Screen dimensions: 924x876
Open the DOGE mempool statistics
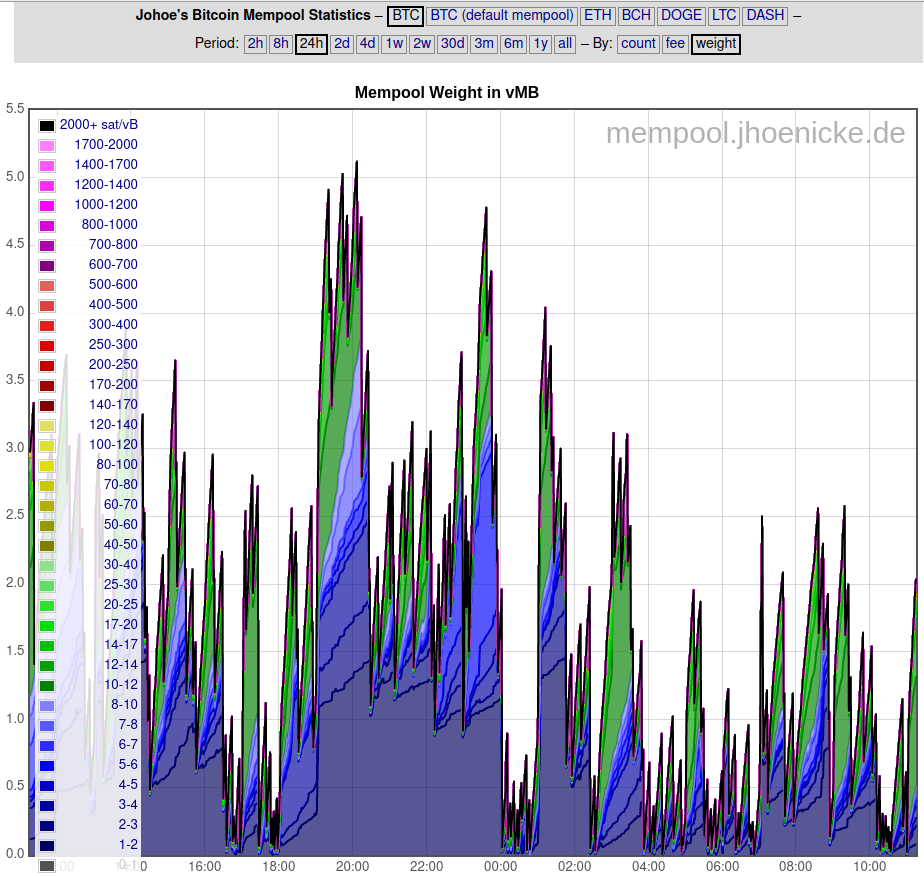(681, 15)
